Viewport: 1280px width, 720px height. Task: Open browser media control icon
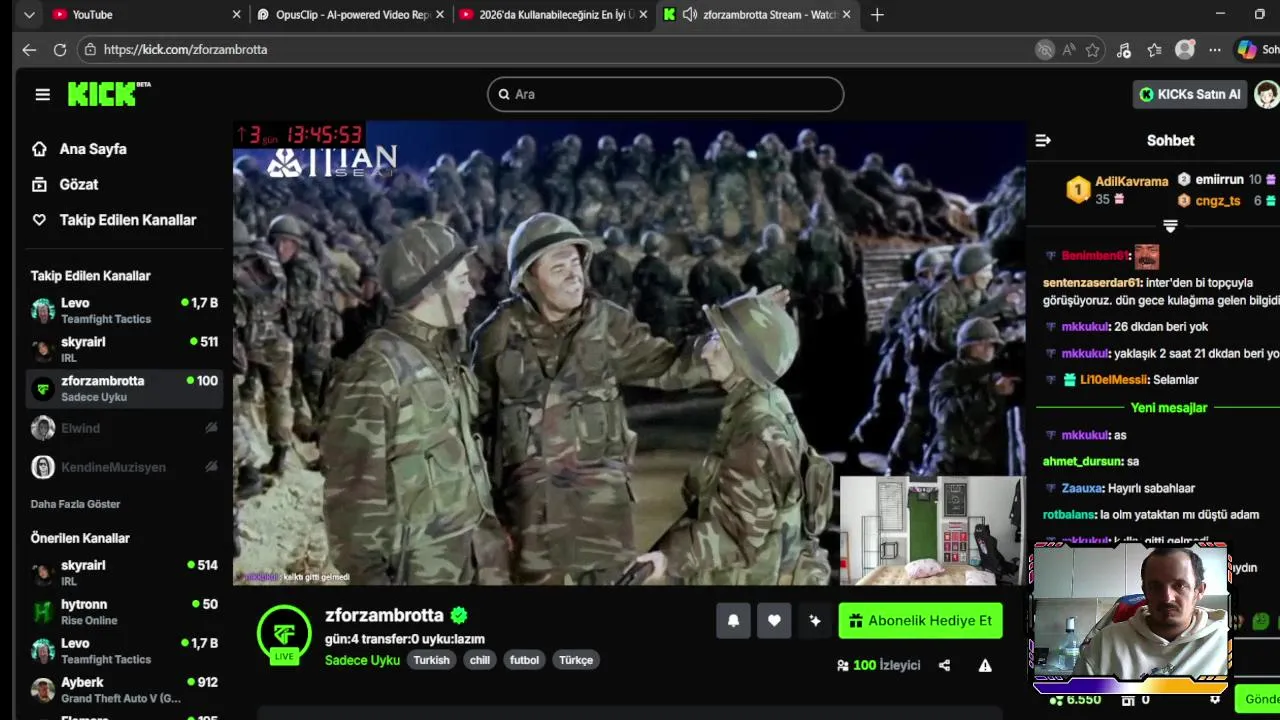pyautogui.click(x=1124, y=50)
